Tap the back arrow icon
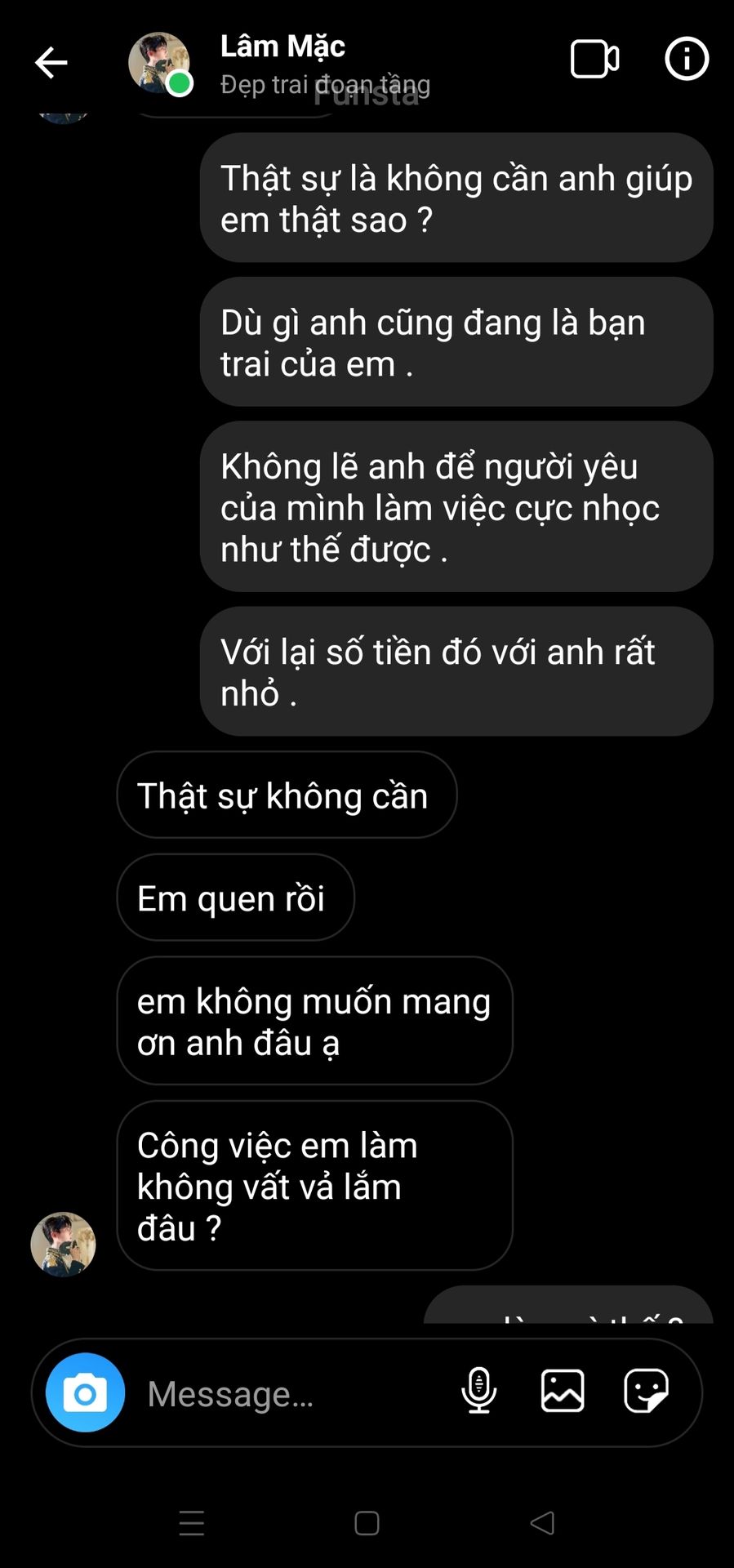Image resolution: width=734 pixels, height=1568 pixels. [51, 62]
